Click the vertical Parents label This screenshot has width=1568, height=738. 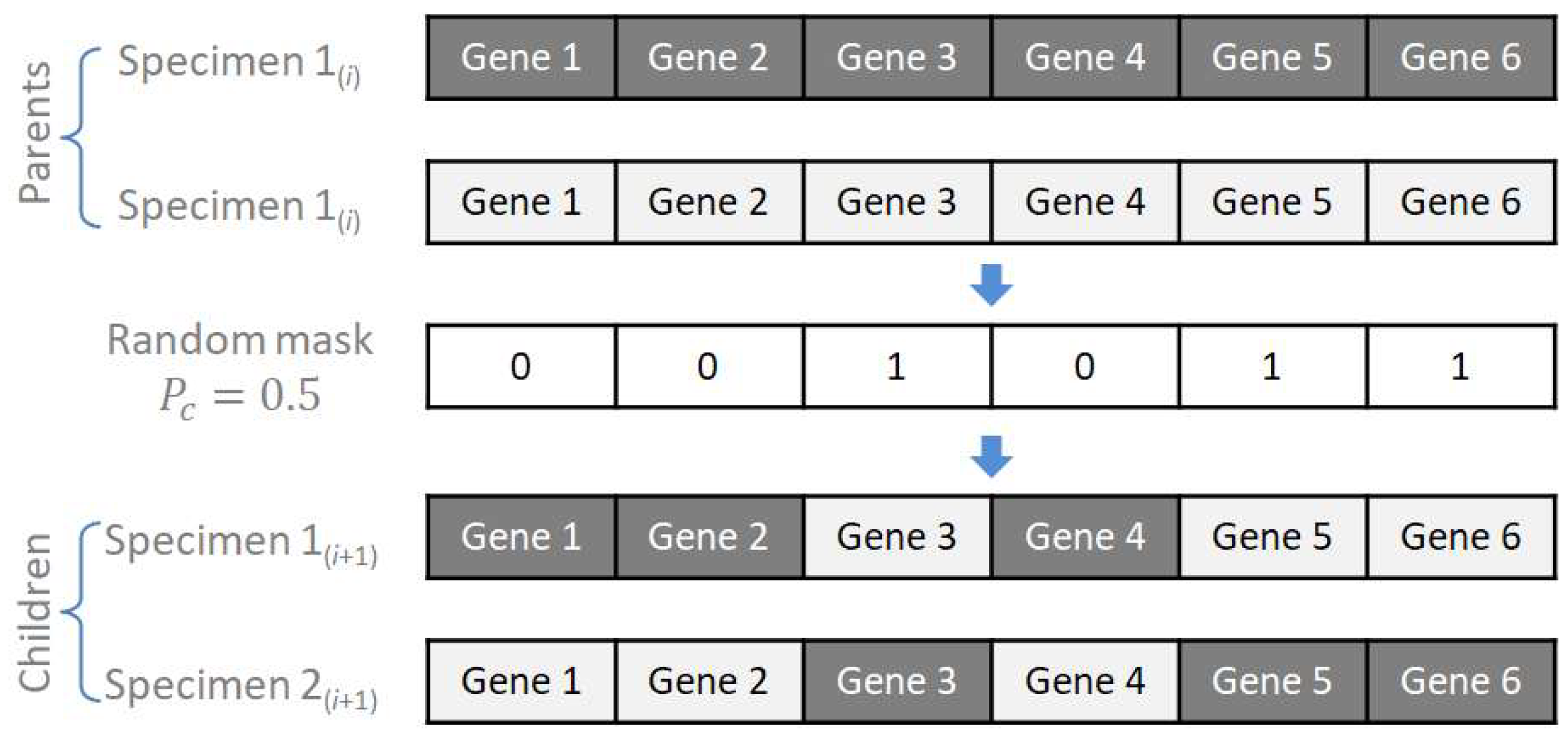click(x=35, y=132)
